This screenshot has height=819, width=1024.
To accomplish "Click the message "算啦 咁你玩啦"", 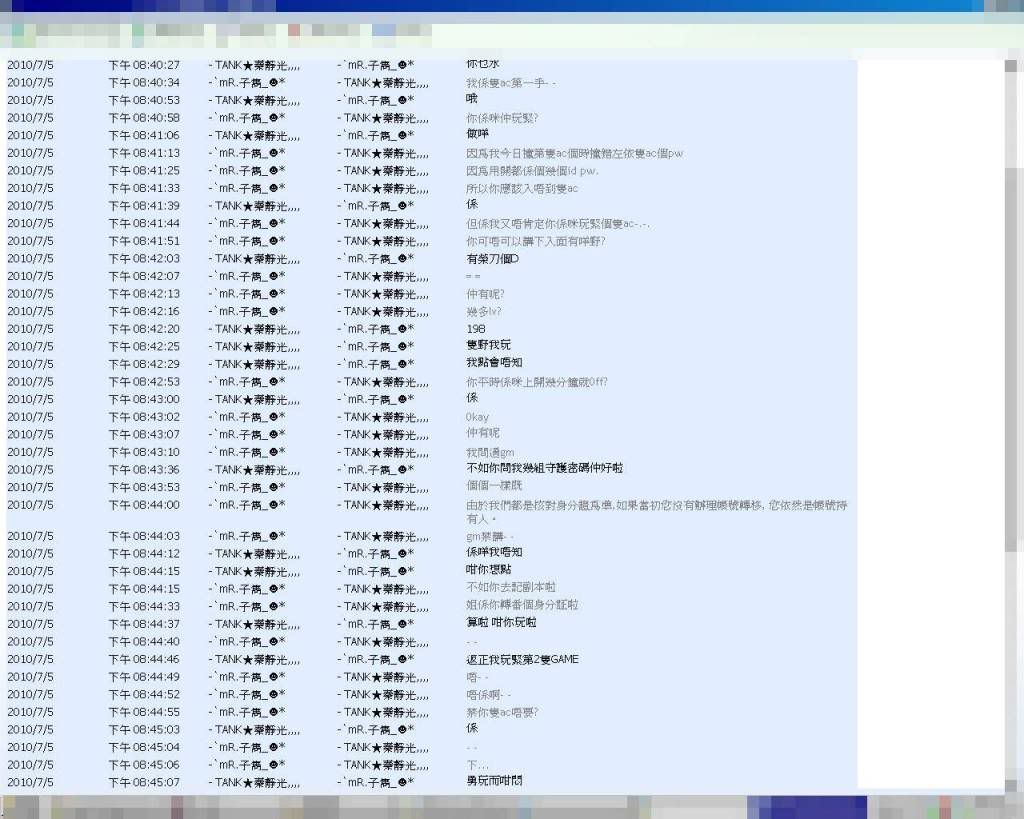I will [x=501, y=623].
